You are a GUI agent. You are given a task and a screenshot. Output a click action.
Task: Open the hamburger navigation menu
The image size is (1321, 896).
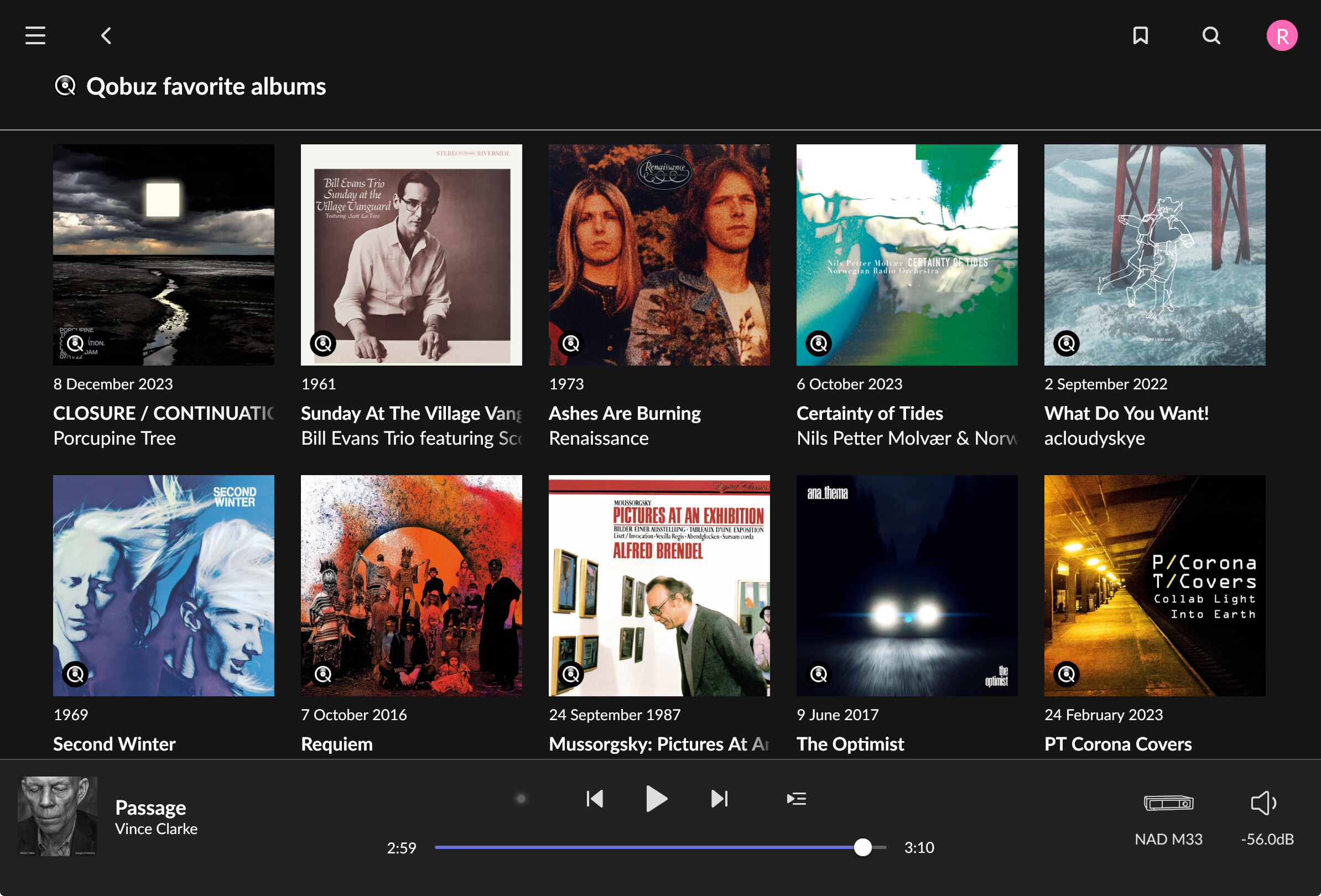point(35,36)
